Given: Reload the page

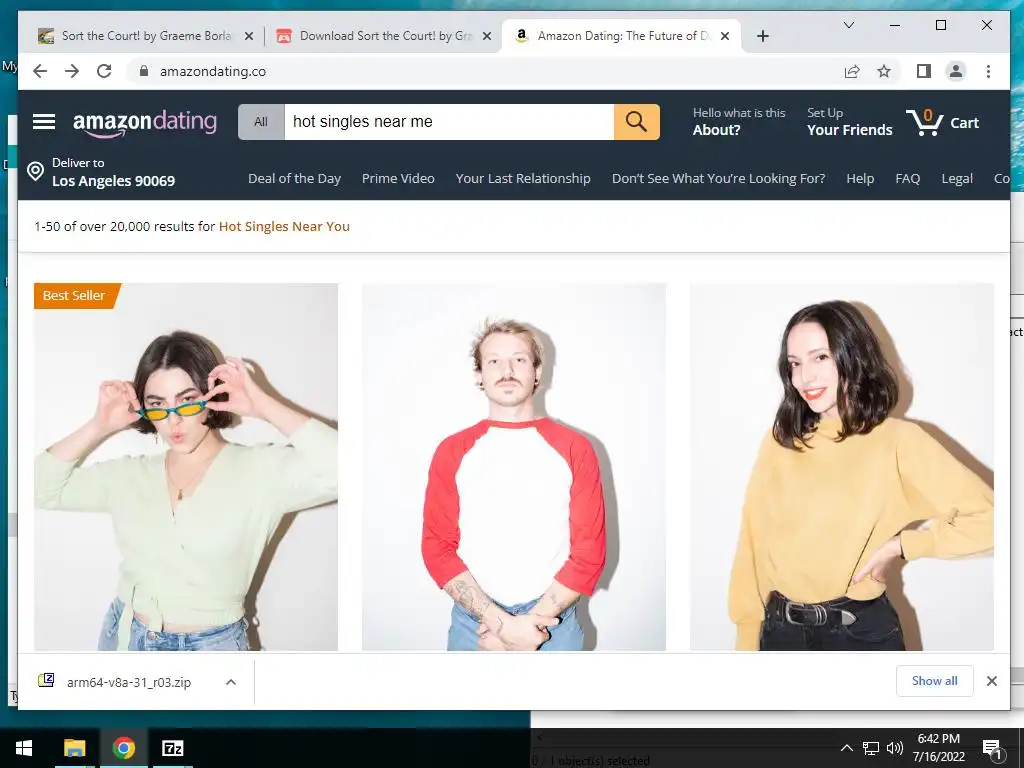Looking at the screenshot, I should pos(104,71).
